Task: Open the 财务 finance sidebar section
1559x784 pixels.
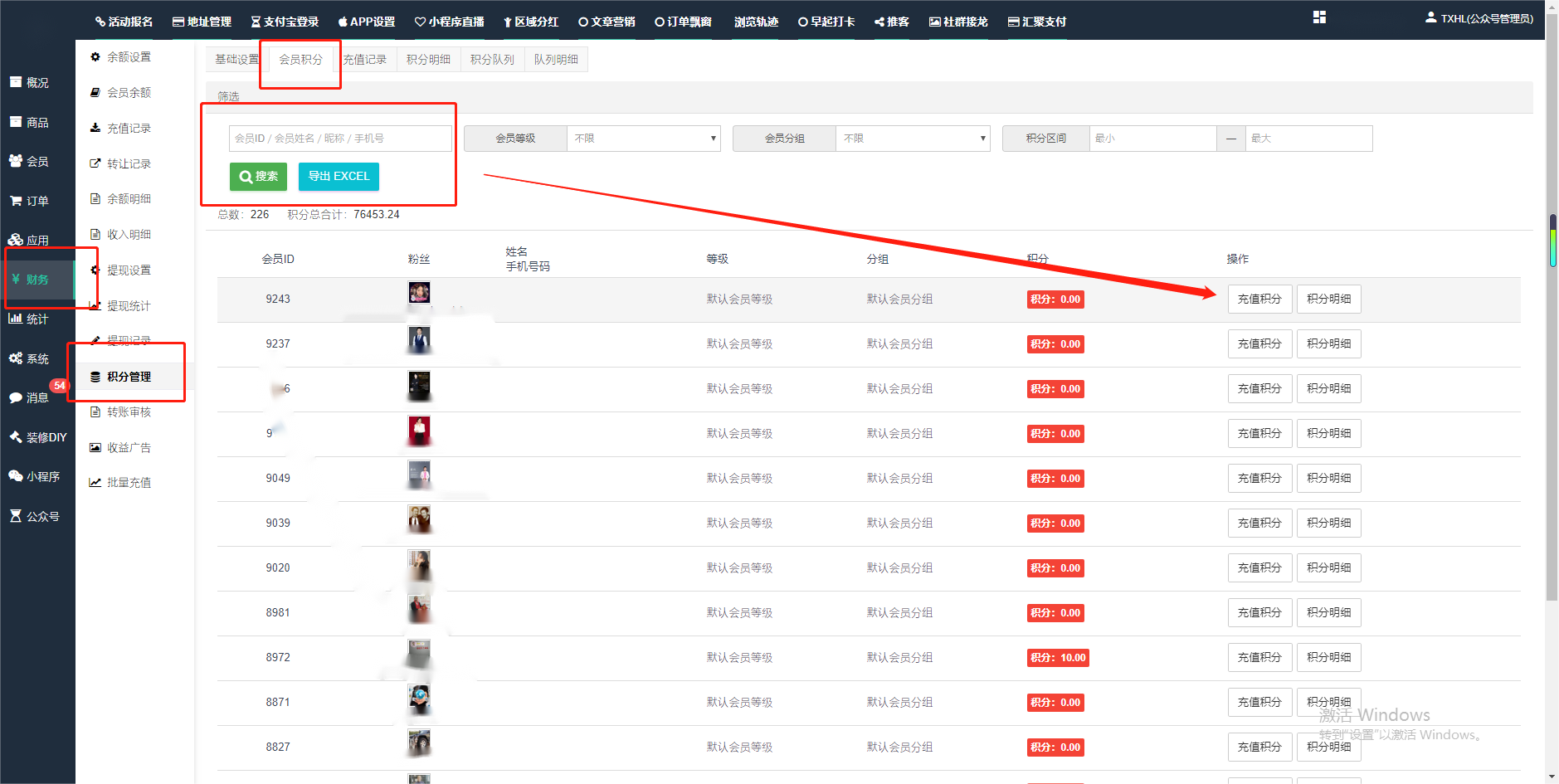Action: [37, 280]
